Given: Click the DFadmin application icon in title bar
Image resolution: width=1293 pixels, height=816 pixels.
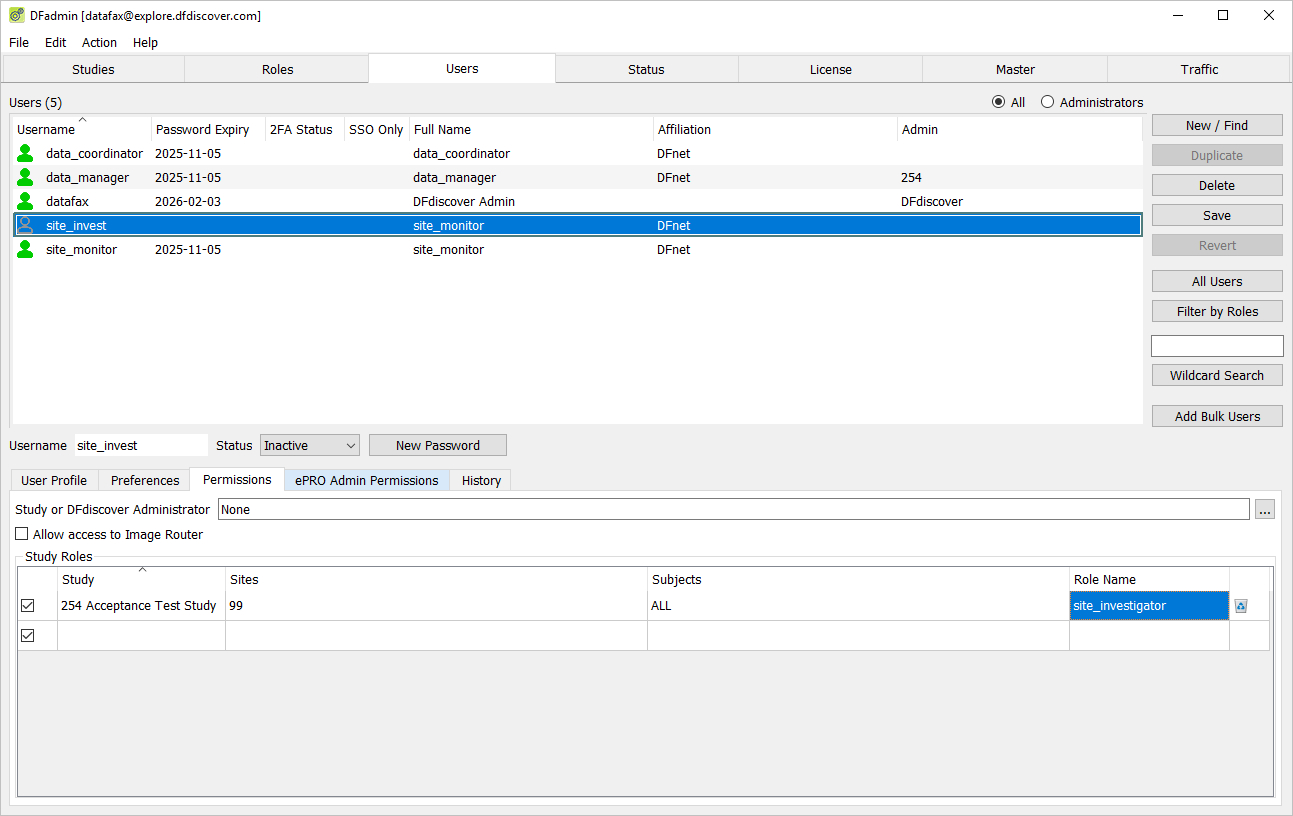Looking at the screenshot, I should click(17, 15).
